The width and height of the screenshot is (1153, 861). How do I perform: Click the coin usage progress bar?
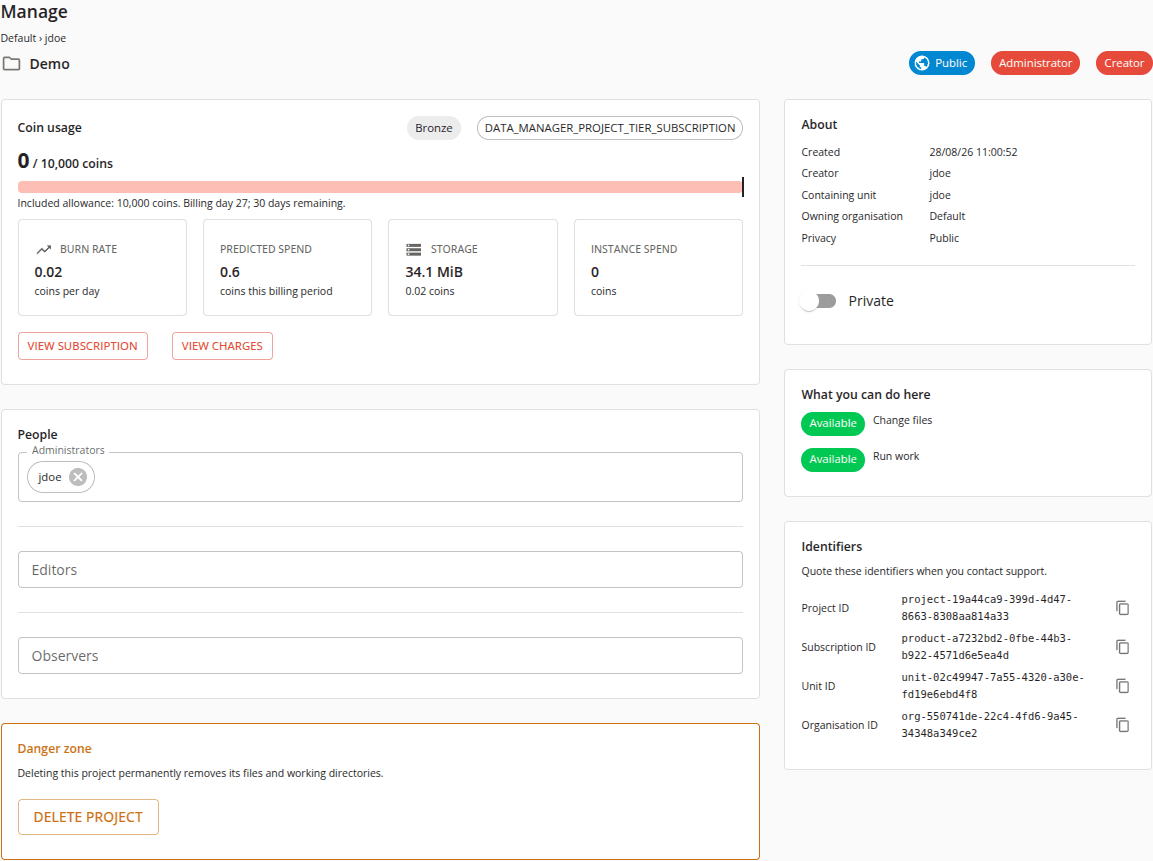[380, 187]
